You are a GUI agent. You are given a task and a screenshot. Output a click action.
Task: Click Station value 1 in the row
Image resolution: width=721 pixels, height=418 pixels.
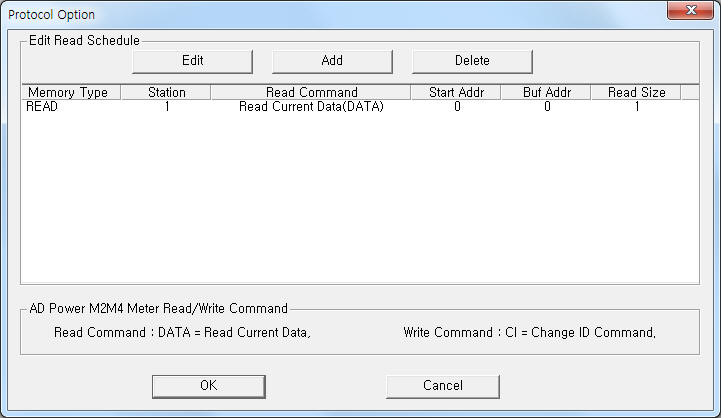[x=167, y=107]
